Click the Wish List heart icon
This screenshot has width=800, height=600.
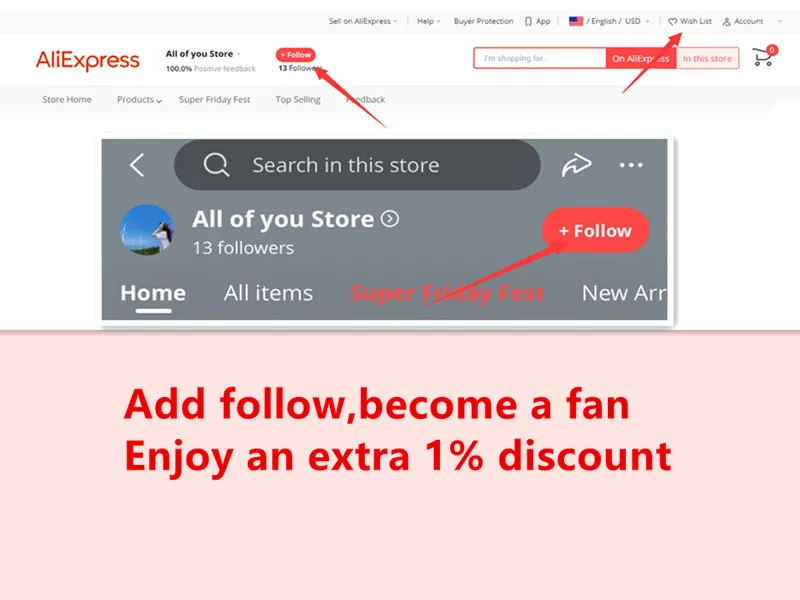click(672, 21)
